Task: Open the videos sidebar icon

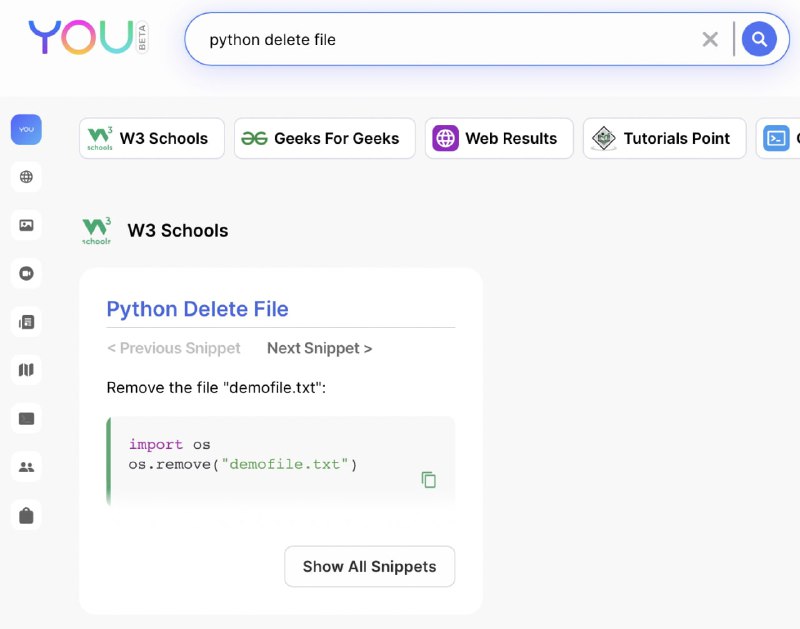Action: click(x=26, y=273)
